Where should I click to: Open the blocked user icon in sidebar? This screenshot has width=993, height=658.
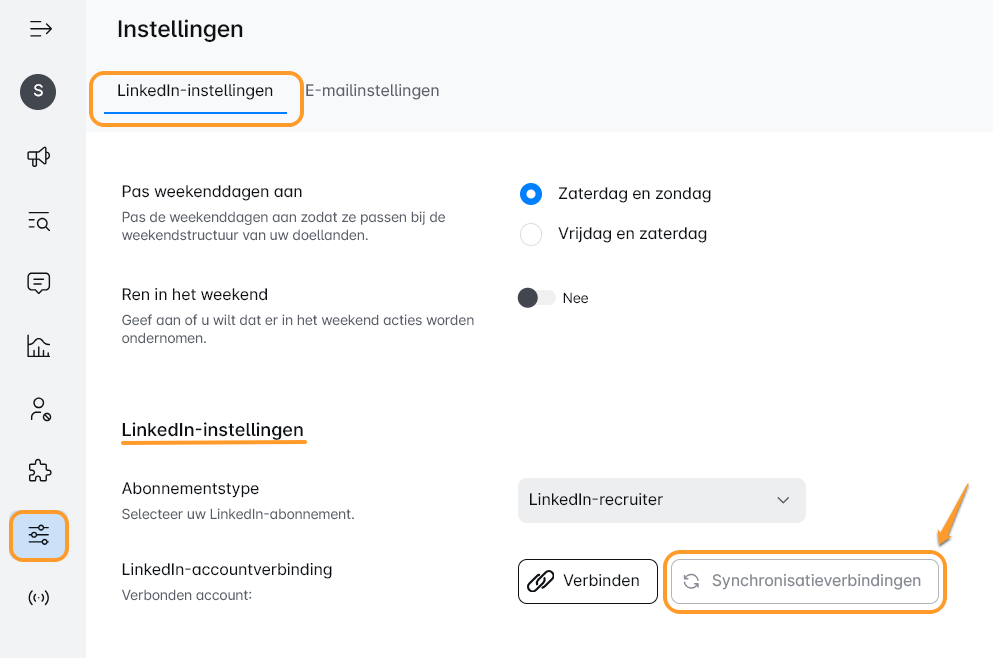pos(39,409)
